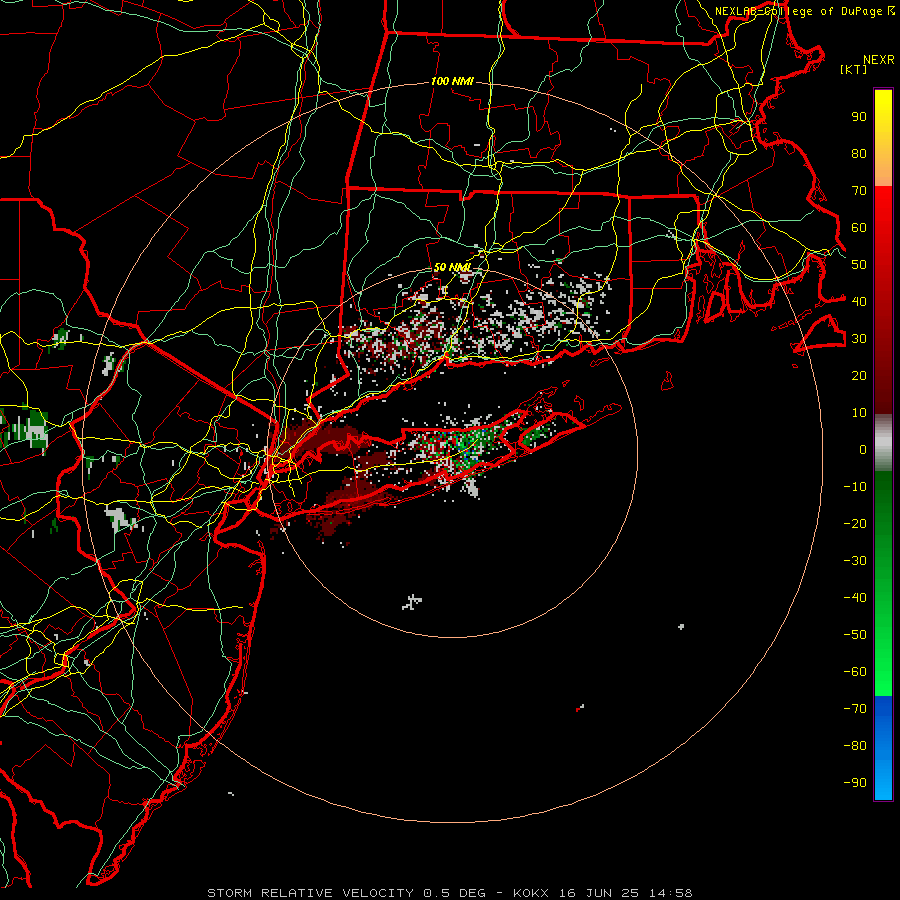The width and height of the screenshot is (900, 900).
Task: Click the "KOKX" radar site identifier
Action: pyautogui.click(x=531, y=893)
